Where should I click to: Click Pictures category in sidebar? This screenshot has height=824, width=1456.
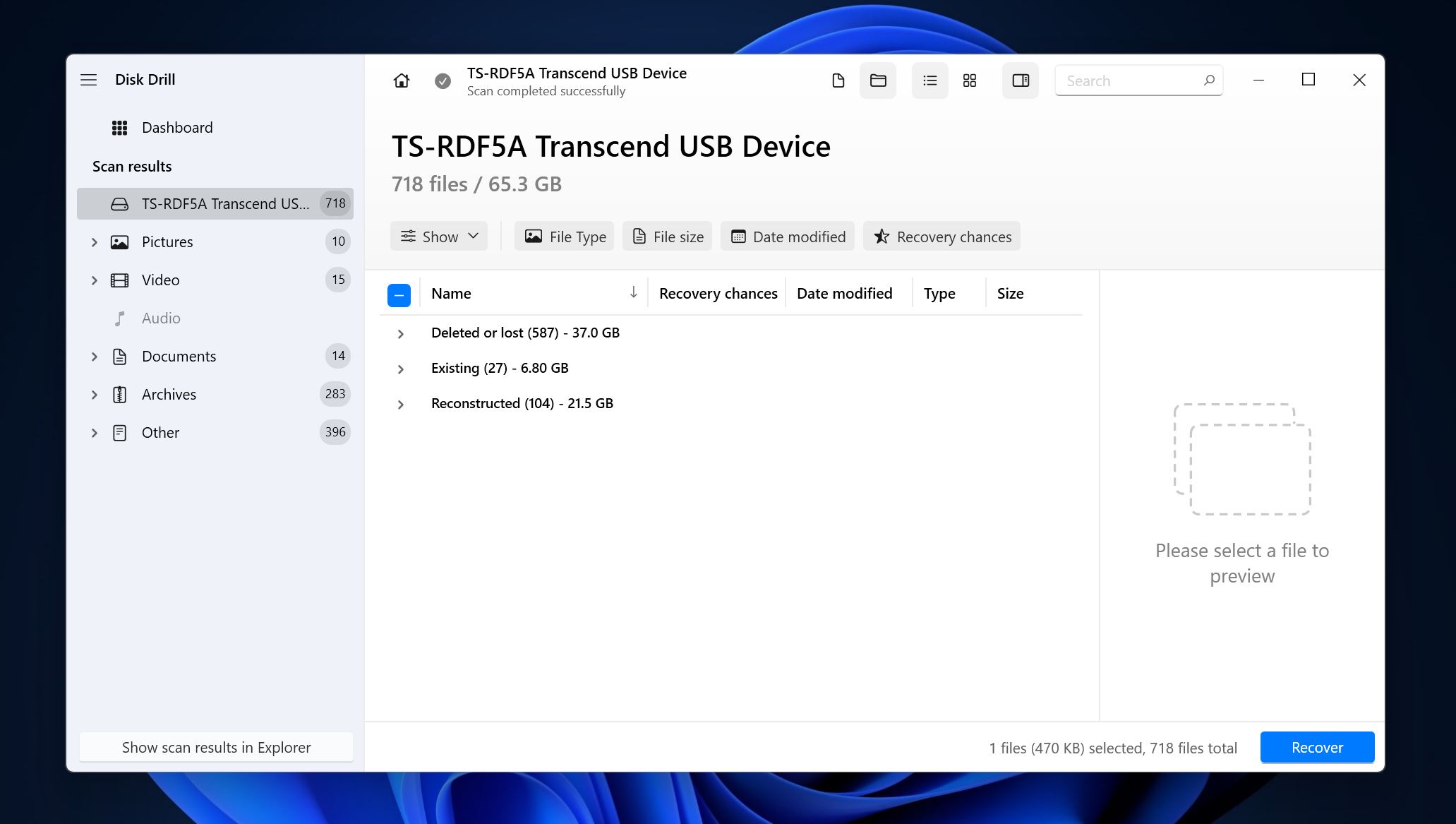tap(166, 241)
